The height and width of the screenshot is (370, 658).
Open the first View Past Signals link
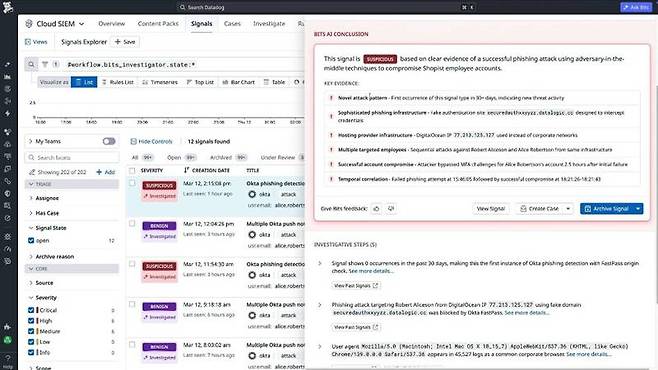click(x=356, y=286)
